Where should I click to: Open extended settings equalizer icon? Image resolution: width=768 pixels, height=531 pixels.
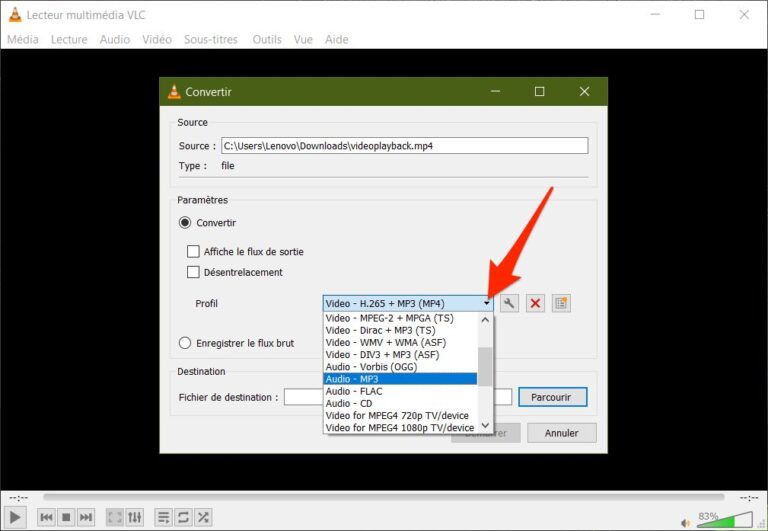135,517
